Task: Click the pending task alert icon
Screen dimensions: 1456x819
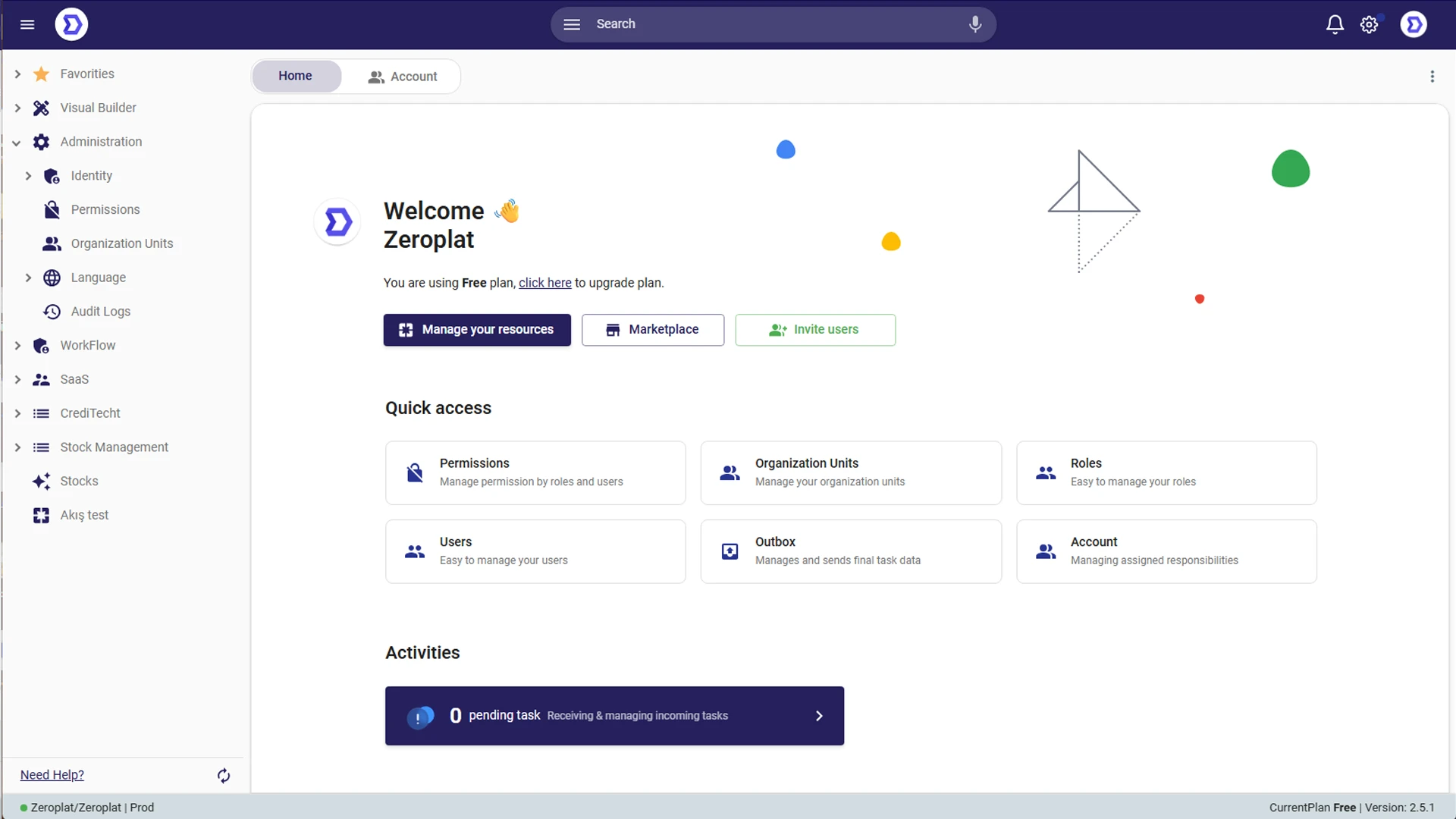Action: [420, 717]
